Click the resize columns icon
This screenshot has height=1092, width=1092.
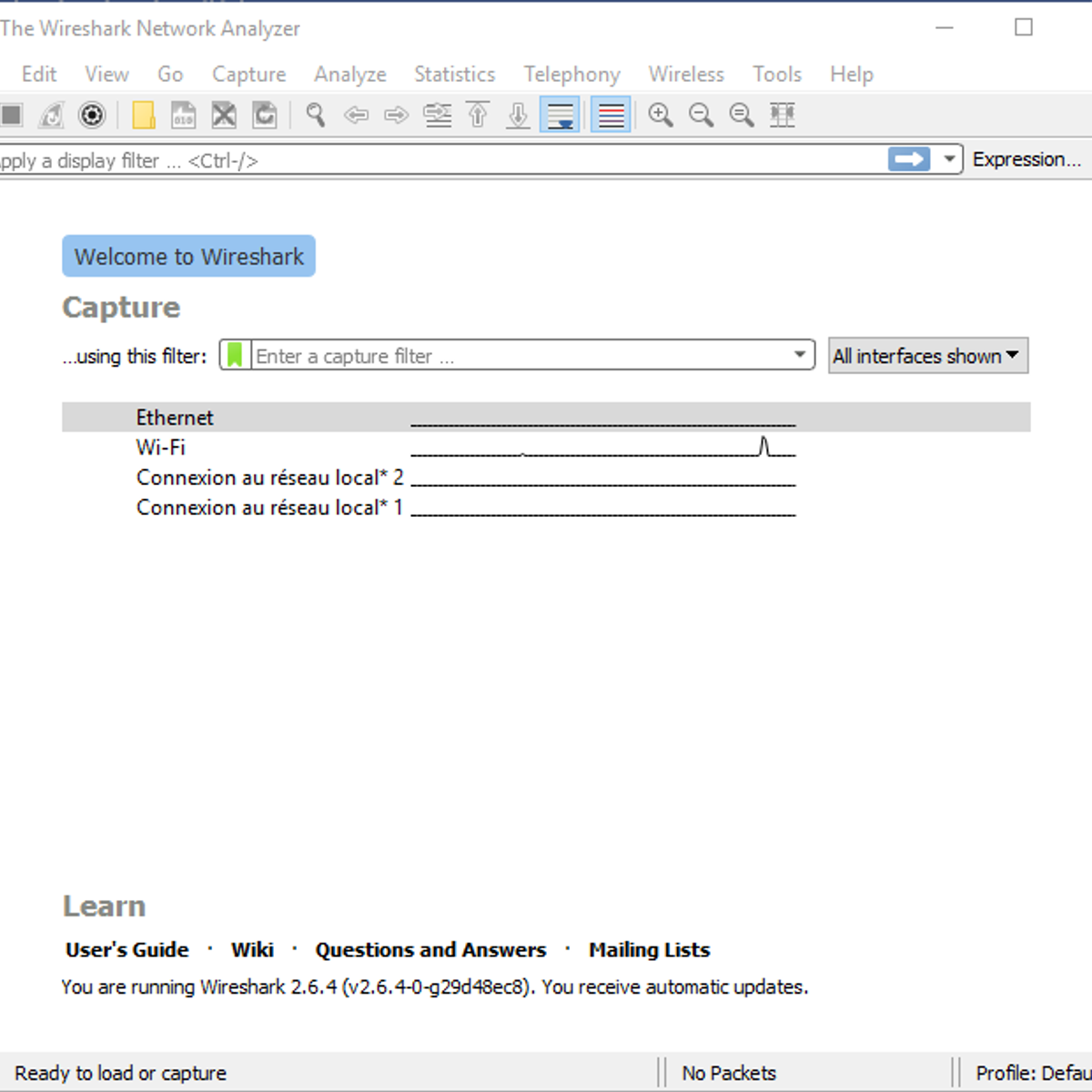[782, 116]
